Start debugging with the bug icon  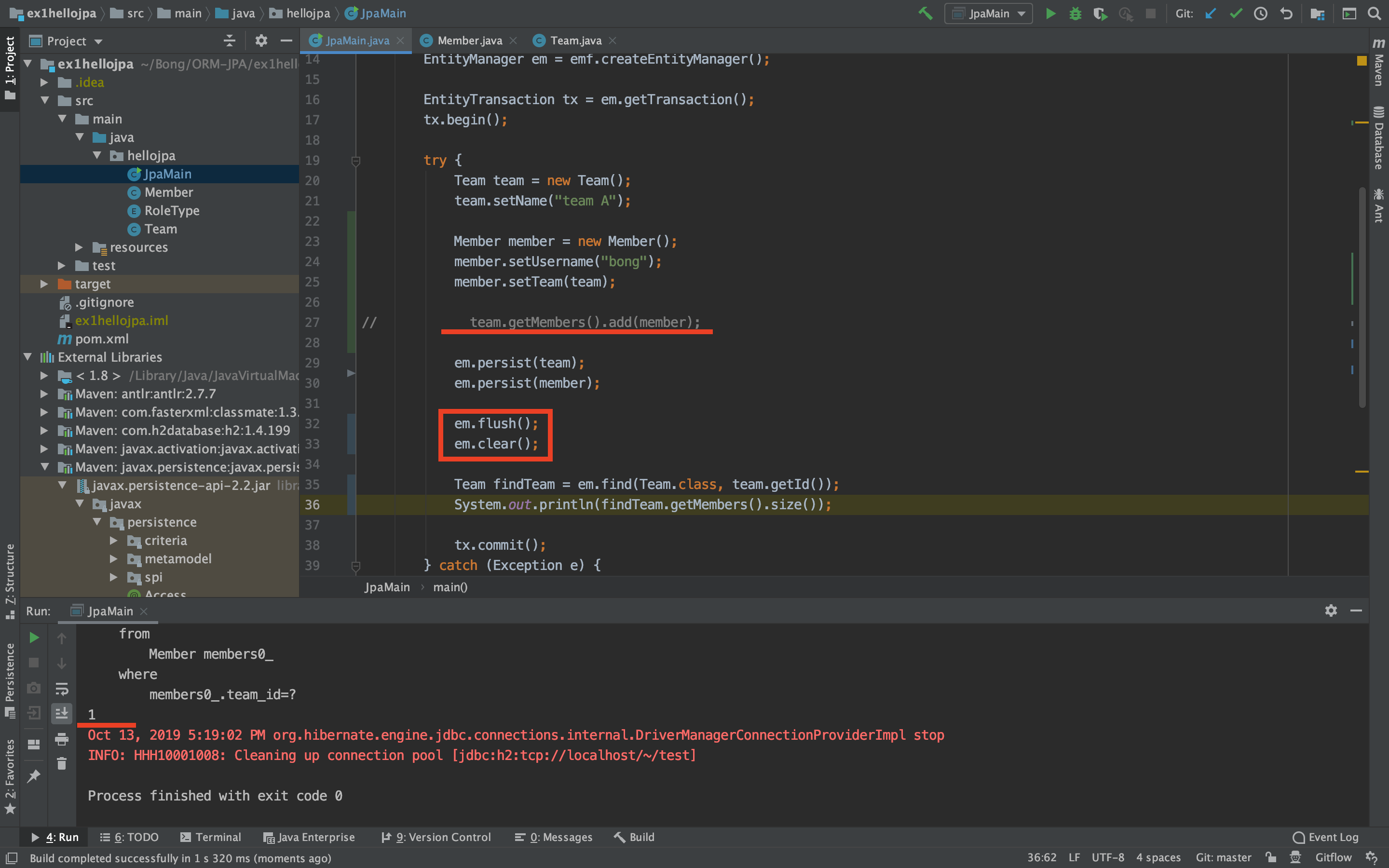click(1075, 13)
